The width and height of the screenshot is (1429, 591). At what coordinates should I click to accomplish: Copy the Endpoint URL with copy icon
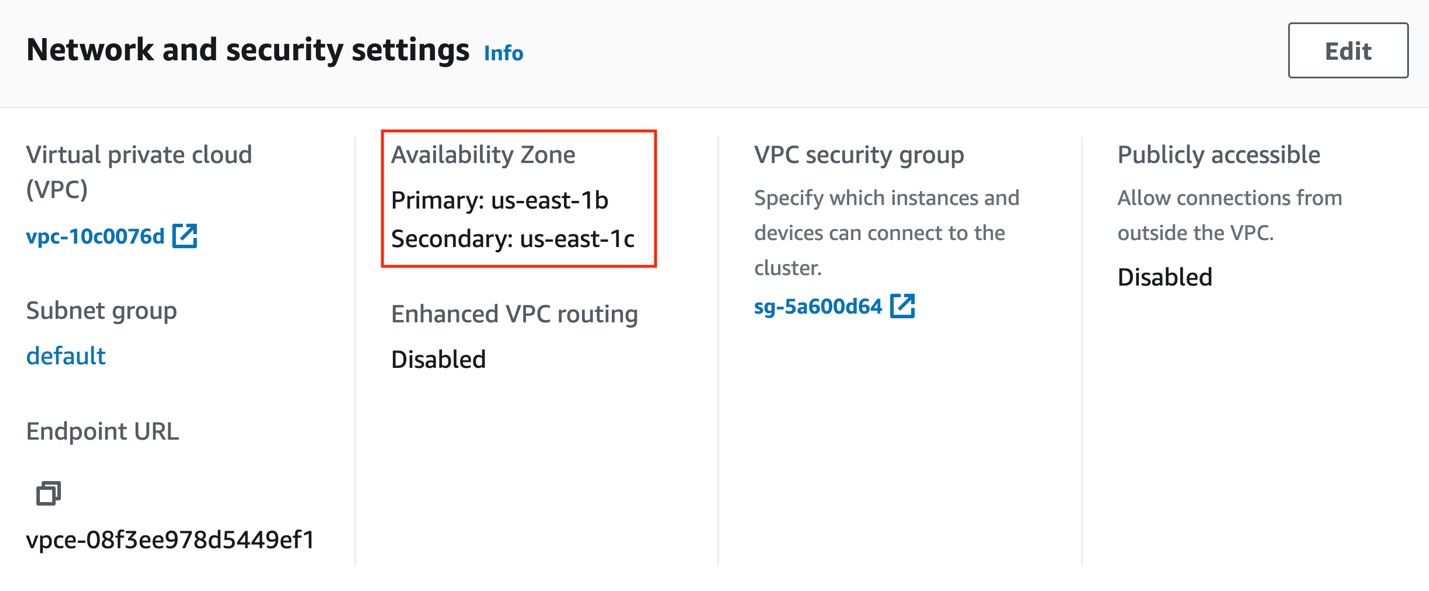click(x=48, y=493)
